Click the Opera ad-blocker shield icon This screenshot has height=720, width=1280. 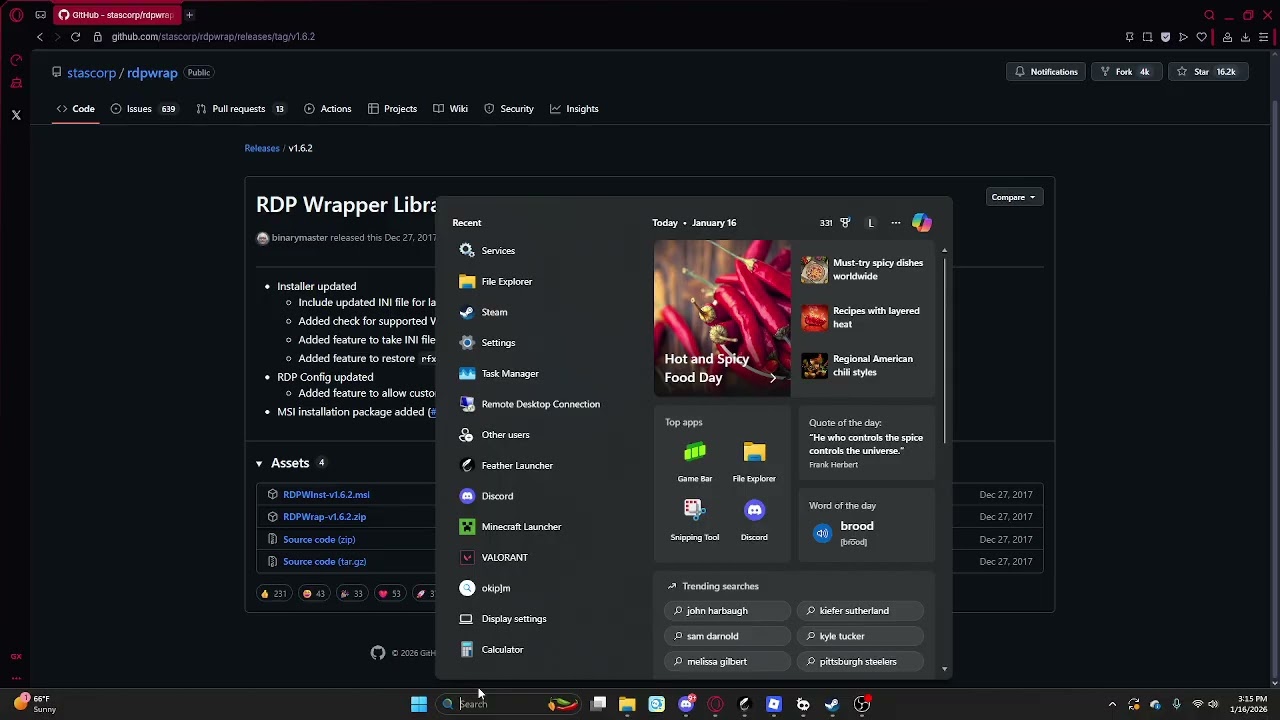(1166, 37)
